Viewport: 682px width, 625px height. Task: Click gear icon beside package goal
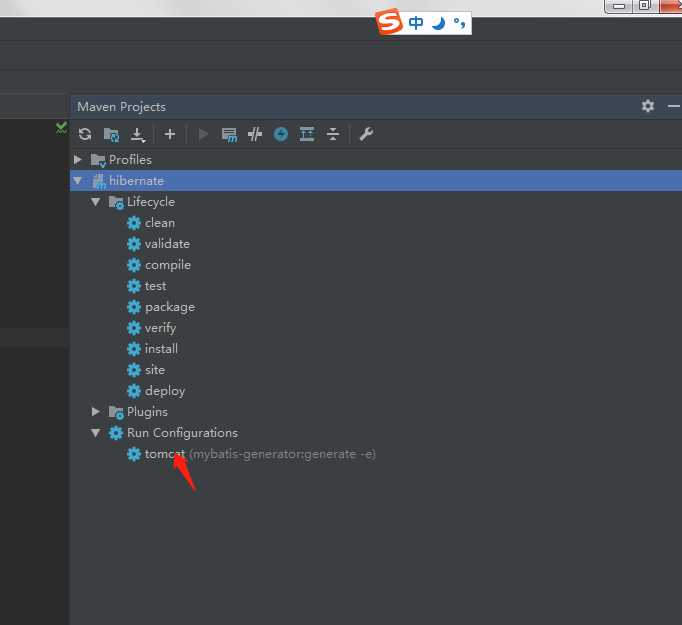(134, 307)
